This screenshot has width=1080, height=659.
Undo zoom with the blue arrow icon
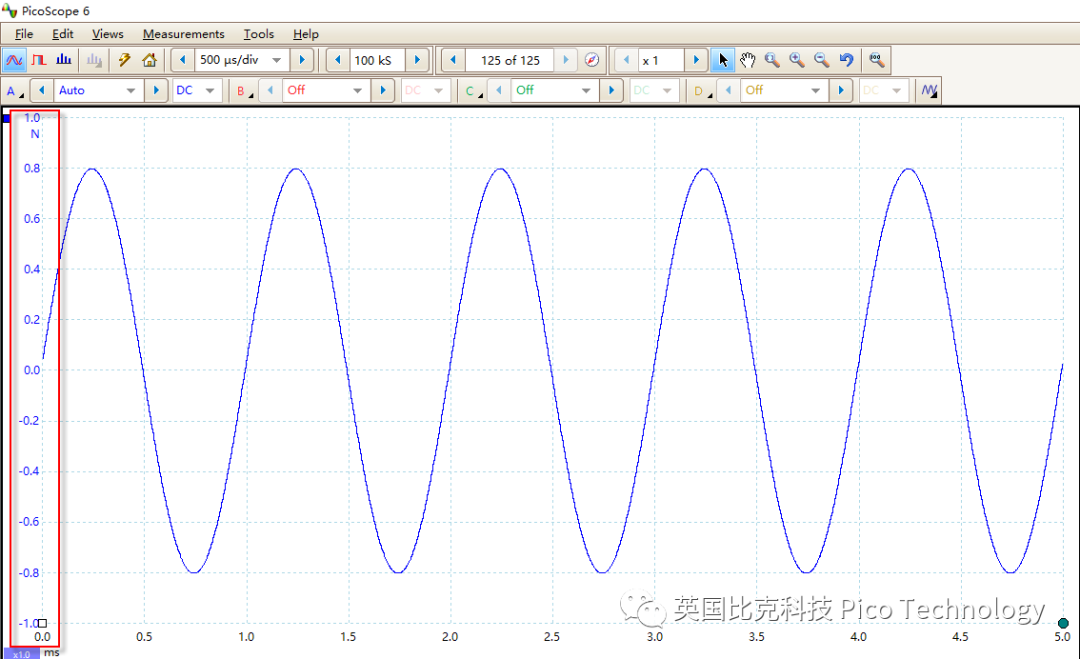tap(846, 60)
